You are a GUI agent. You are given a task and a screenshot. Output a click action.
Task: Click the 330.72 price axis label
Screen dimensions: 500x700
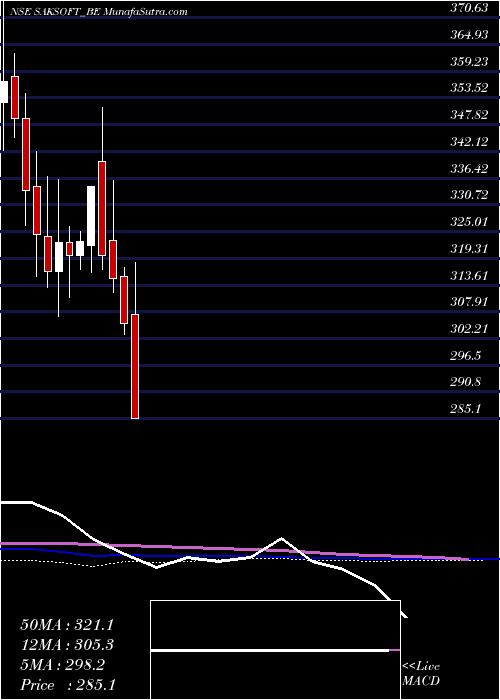tap(469, 195)
